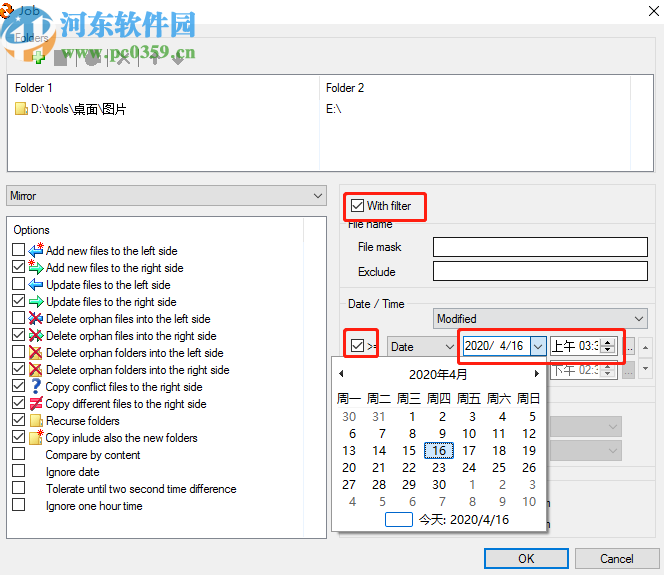Enable Ignore date option
The image size is (664, 575).
click(x=19, y=470)
